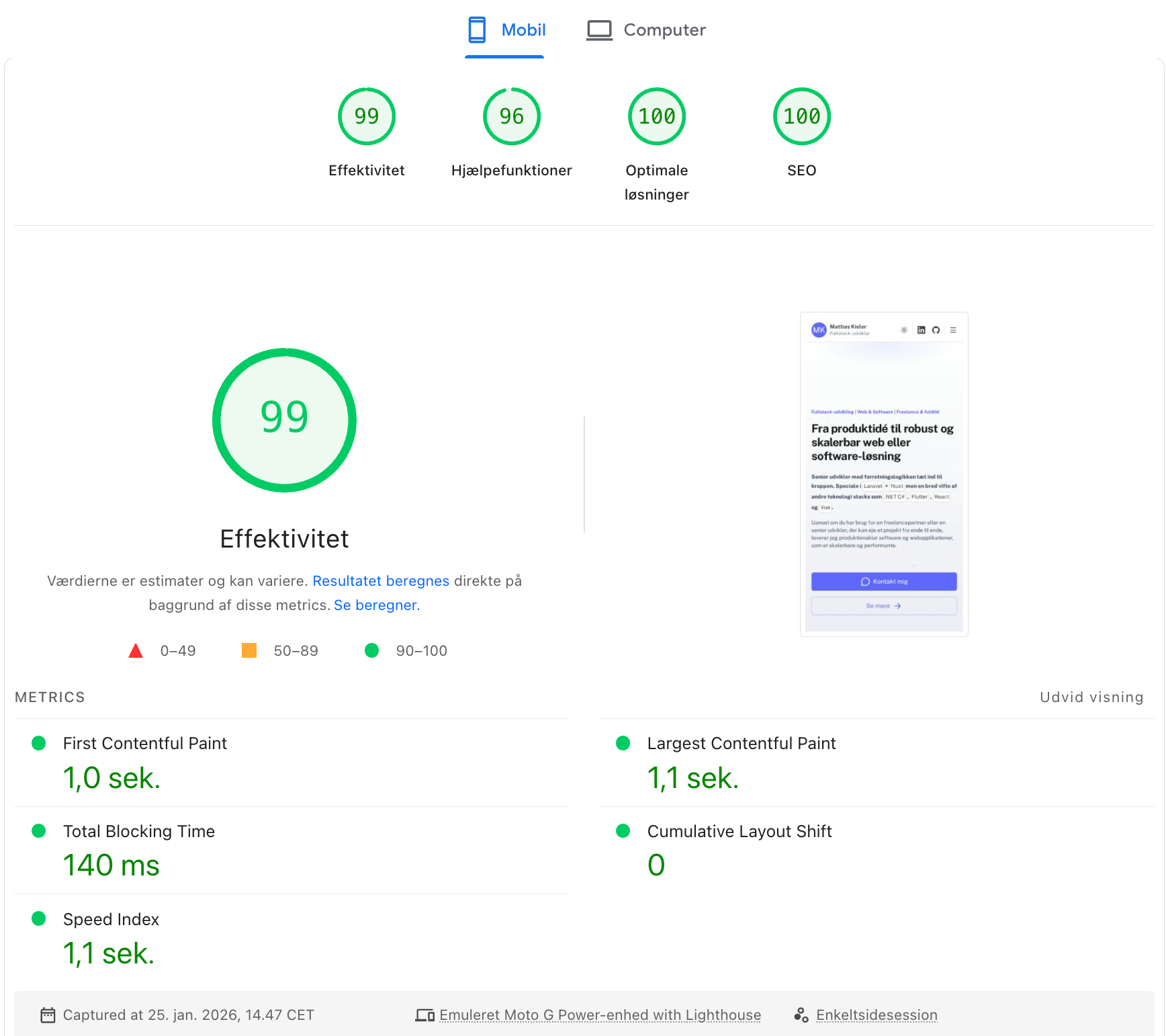Viewport: 1166px width, 1036px height.
Task: Click the mobile page screenshot preview
Action: point(883,473)
